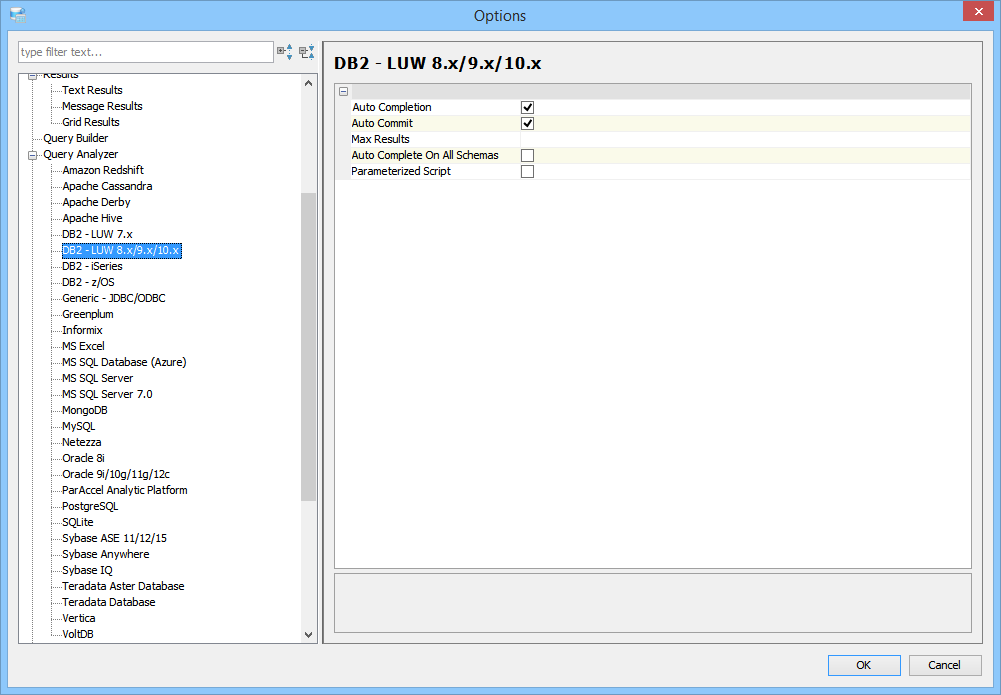Click the Options window app icon

coord(19,15)
